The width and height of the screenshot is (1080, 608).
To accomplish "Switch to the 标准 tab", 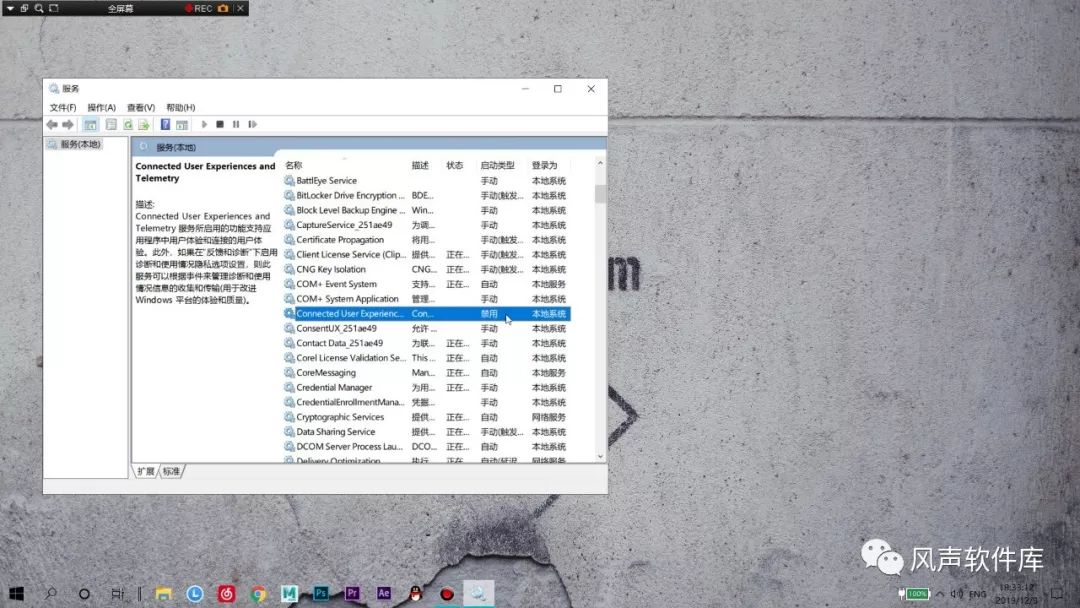I will pyautogui.click(x=171, y=470).
